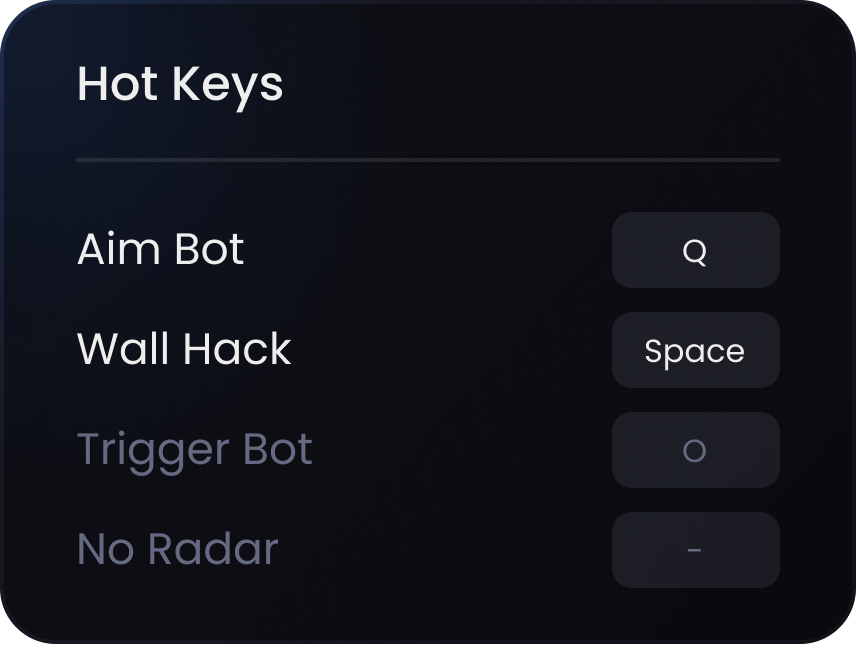Pick the Wall Hack row text
Viewport: 856px width, 648px height.
click(x=184, y=349)
